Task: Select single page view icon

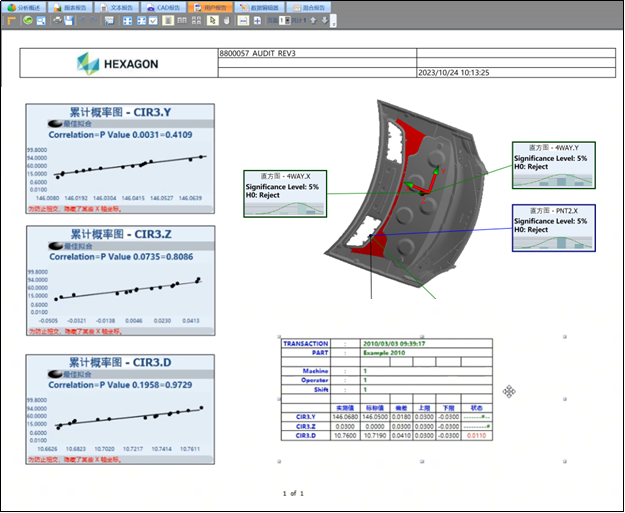Action: (x=168, y=20)
